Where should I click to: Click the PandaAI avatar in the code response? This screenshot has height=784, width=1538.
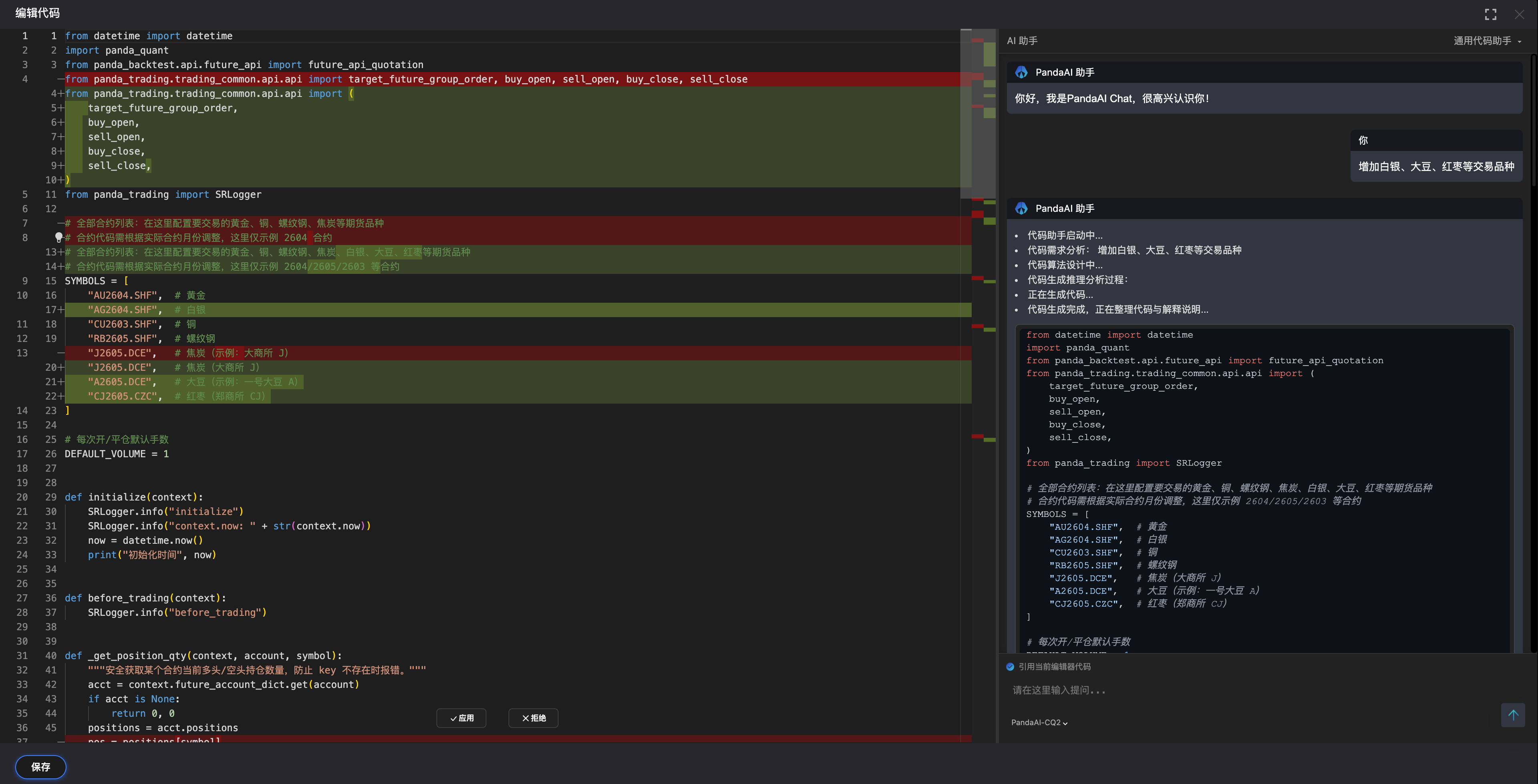click(1021, 208)
